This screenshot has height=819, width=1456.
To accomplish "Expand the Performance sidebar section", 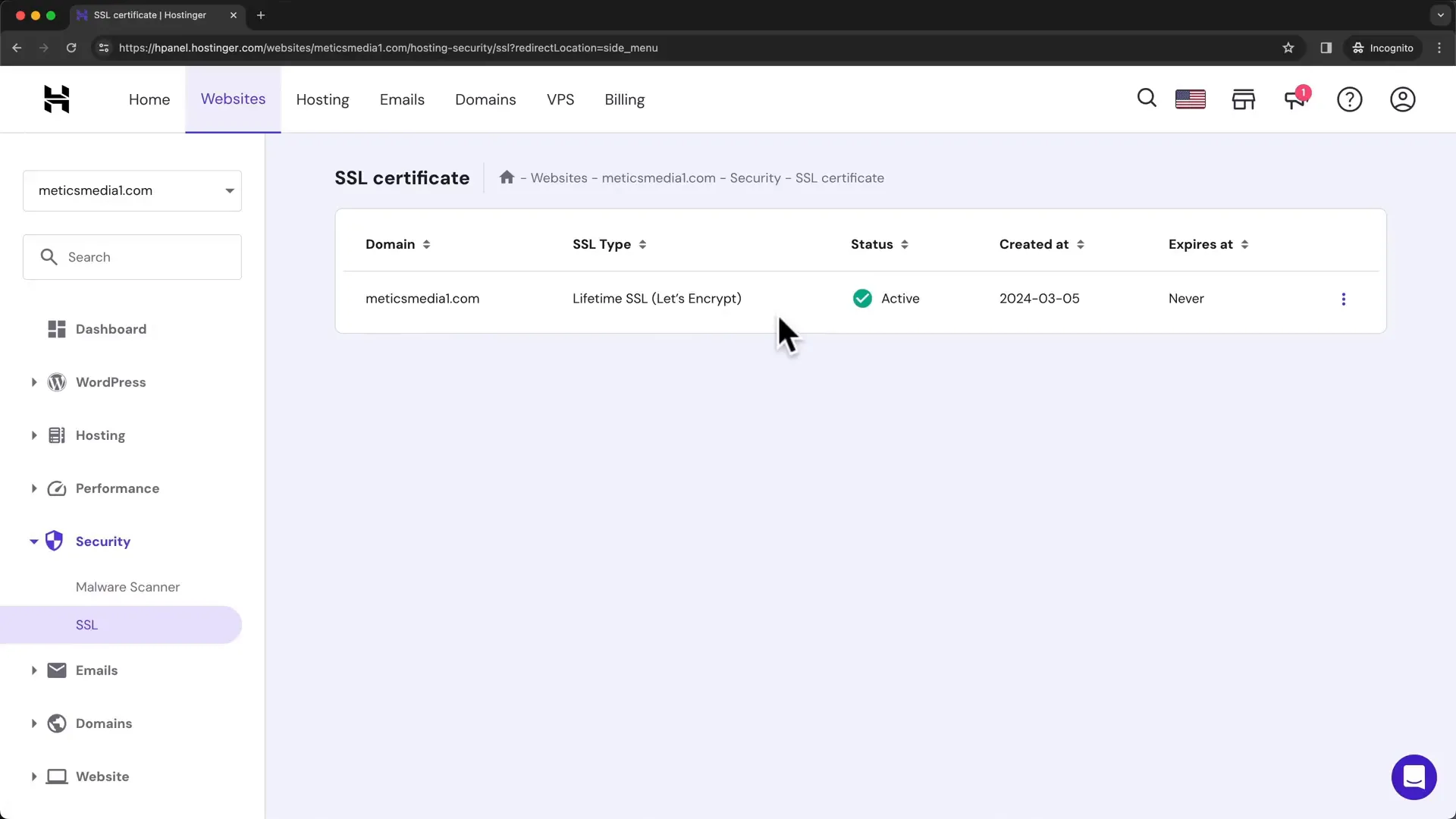I will click(x=34, y=488).
